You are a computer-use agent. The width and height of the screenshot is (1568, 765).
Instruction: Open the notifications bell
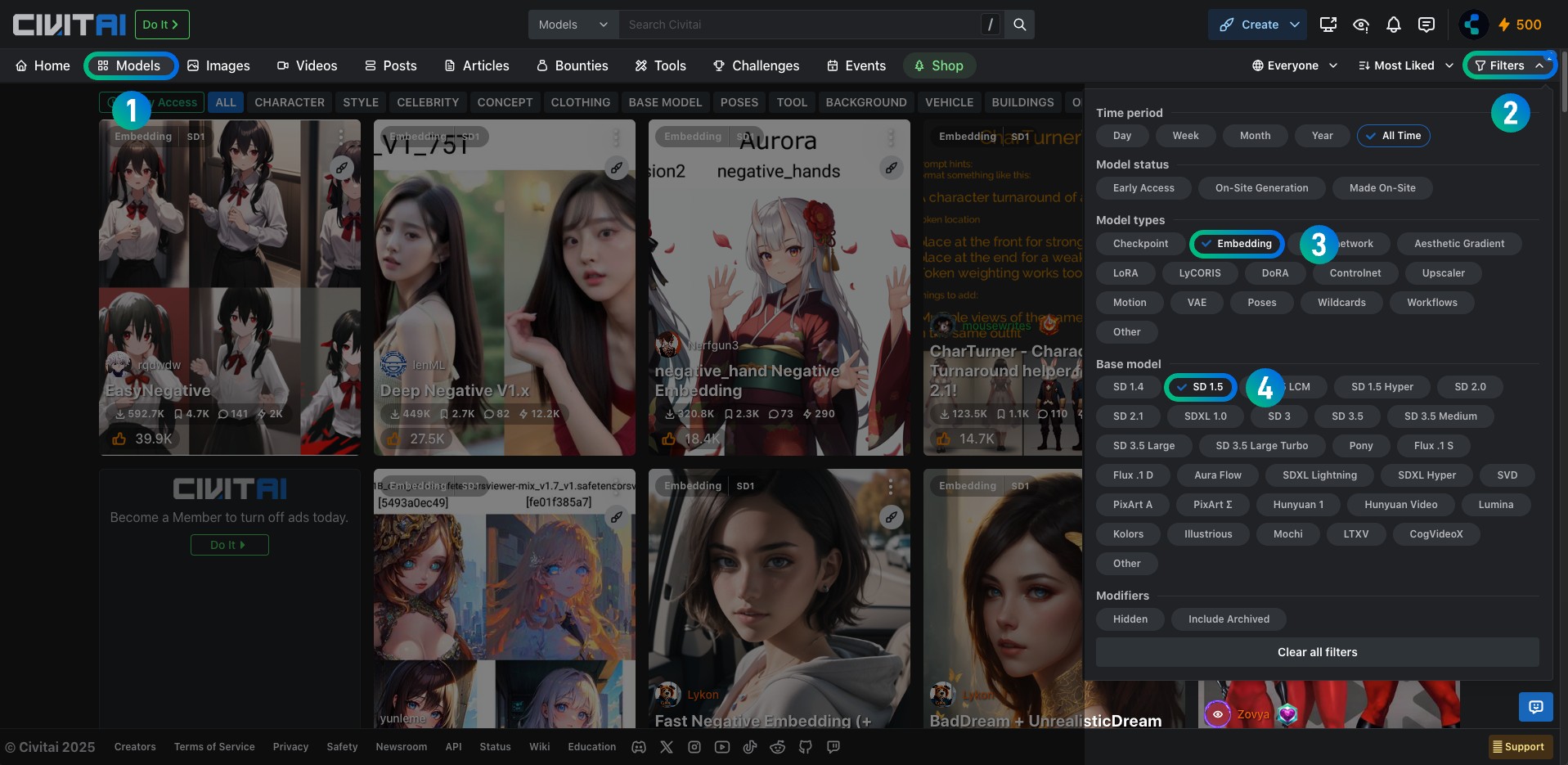1393,25
